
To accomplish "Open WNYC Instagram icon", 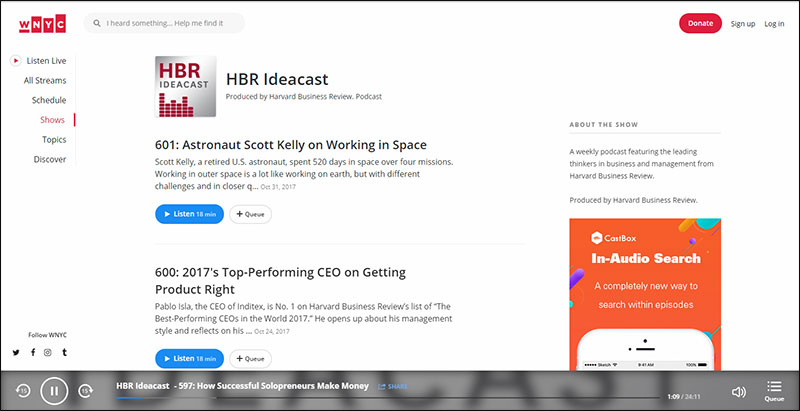I will click(x=47, y=352).
